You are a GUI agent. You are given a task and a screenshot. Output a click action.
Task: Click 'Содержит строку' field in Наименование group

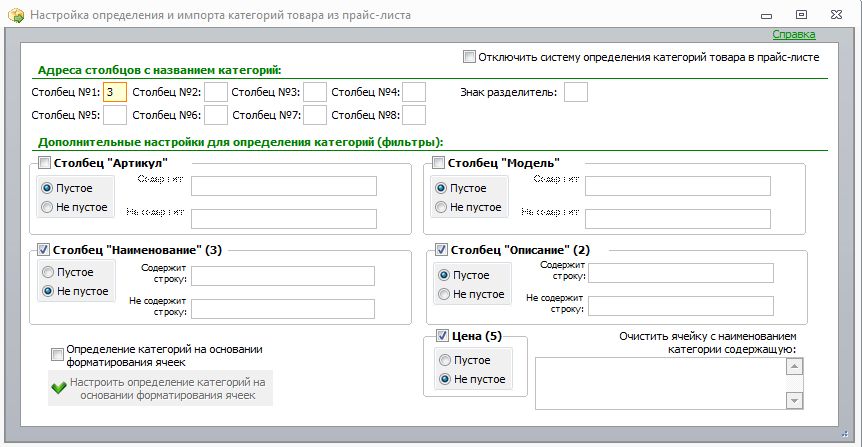point(283,276)
